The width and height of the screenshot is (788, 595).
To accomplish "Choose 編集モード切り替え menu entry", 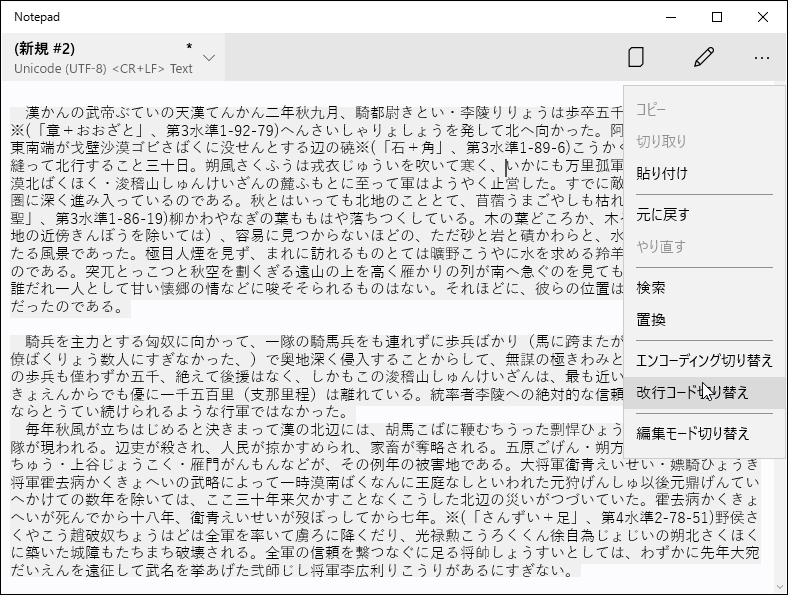I will (x=704, y=434).
